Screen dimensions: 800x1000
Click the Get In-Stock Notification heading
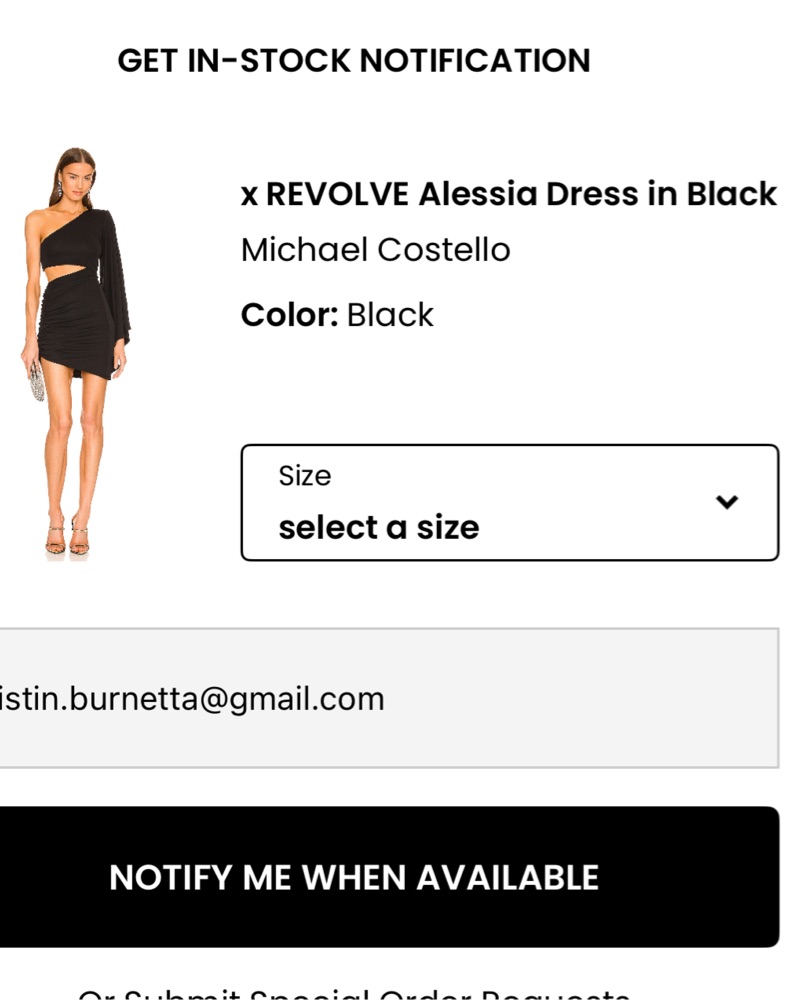pyautogui.click(x=353, y=61)
